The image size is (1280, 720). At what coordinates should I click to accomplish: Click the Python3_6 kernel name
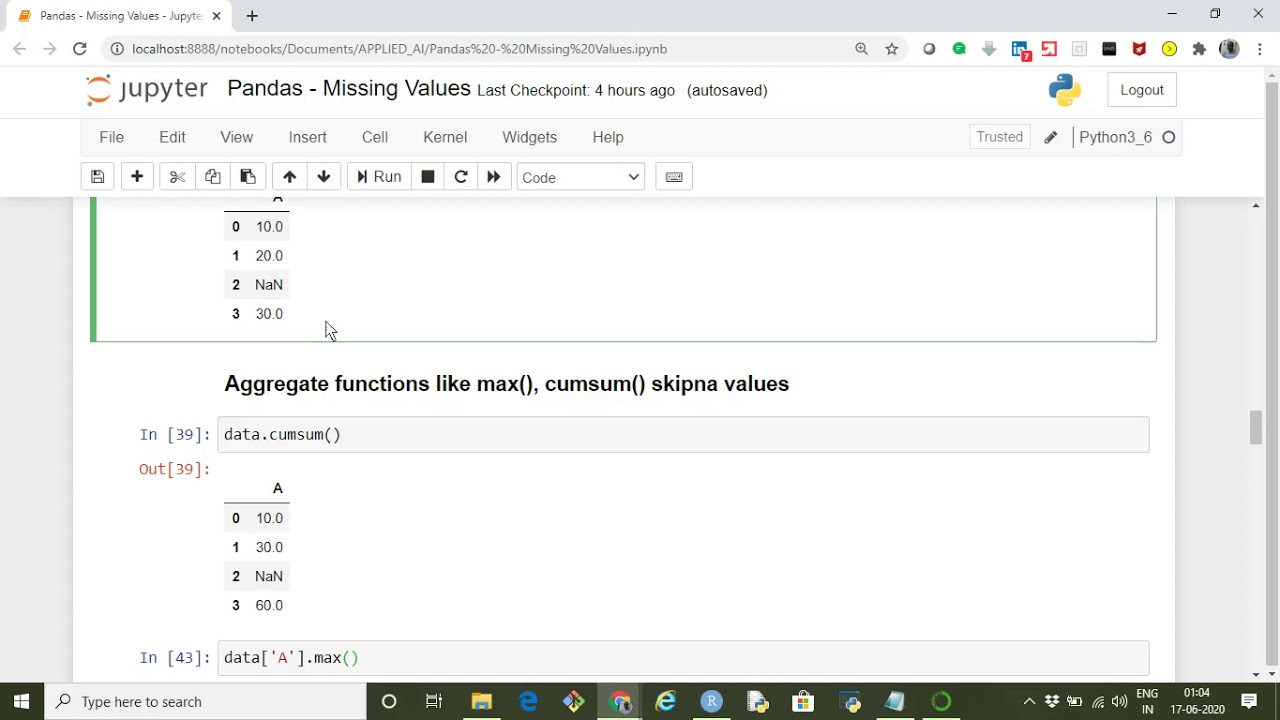pyautogui.click(x=1115, y=137)
